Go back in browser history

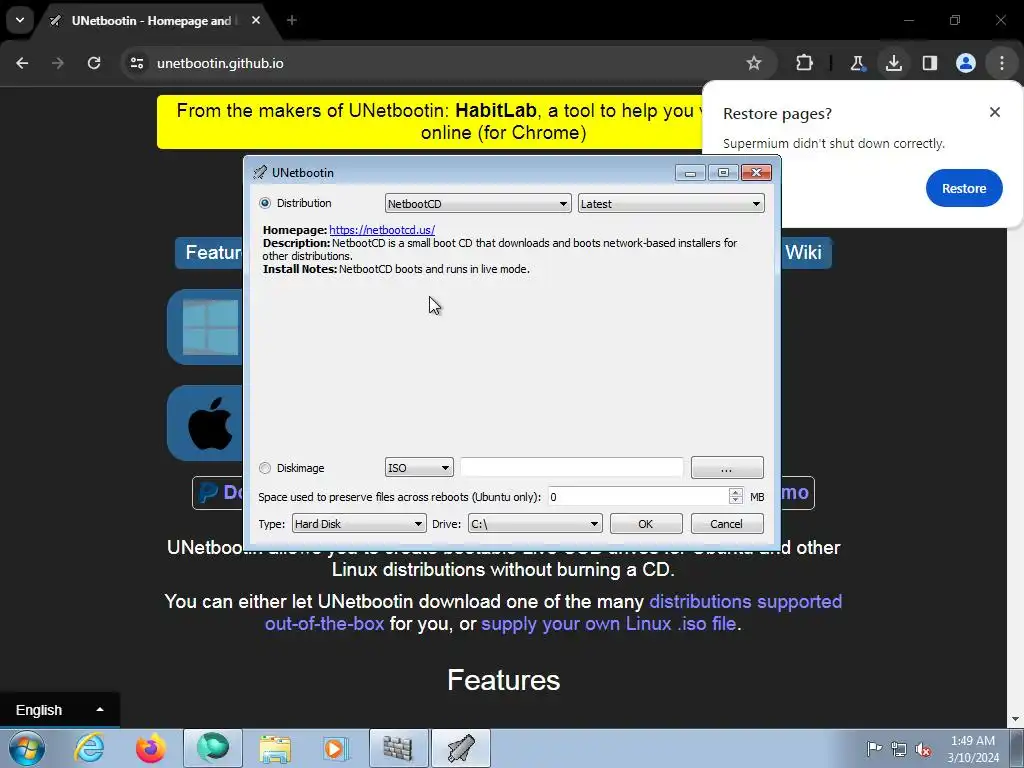pyautogui.click(x=22, y=63)
